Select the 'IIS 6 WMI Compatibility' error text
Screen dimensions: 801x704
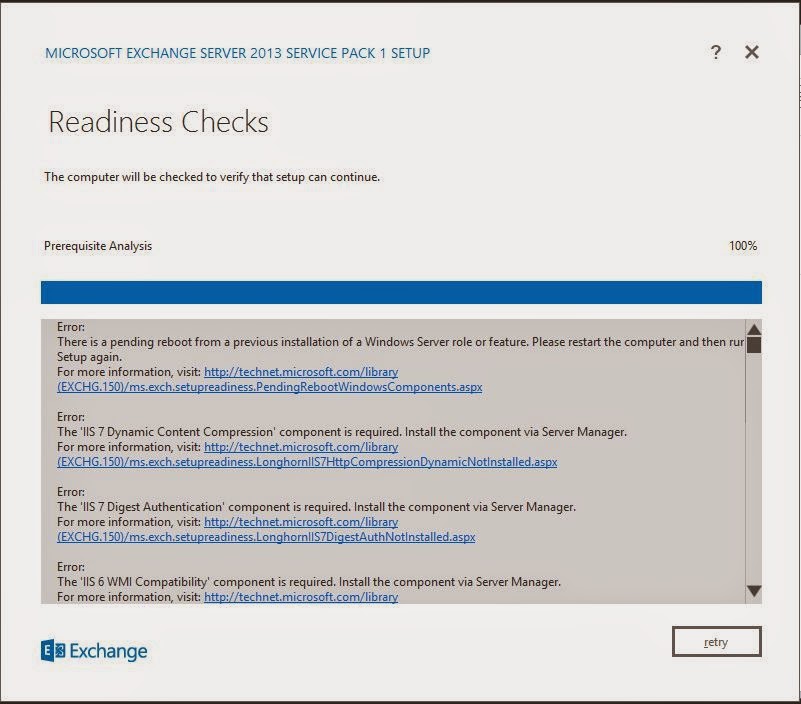coord(309,582)
